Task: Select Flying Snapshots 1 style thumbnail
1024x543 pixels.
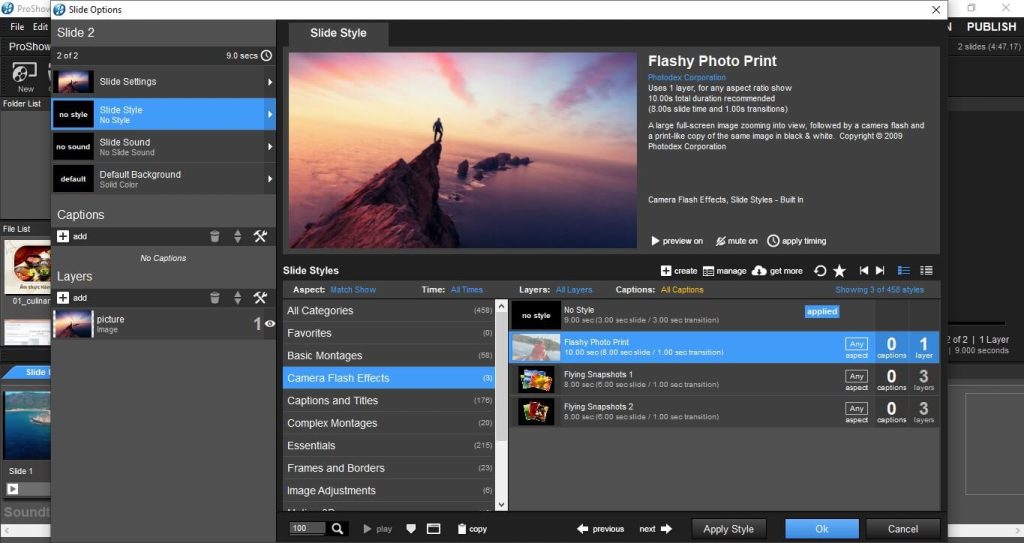Action: 536,380
